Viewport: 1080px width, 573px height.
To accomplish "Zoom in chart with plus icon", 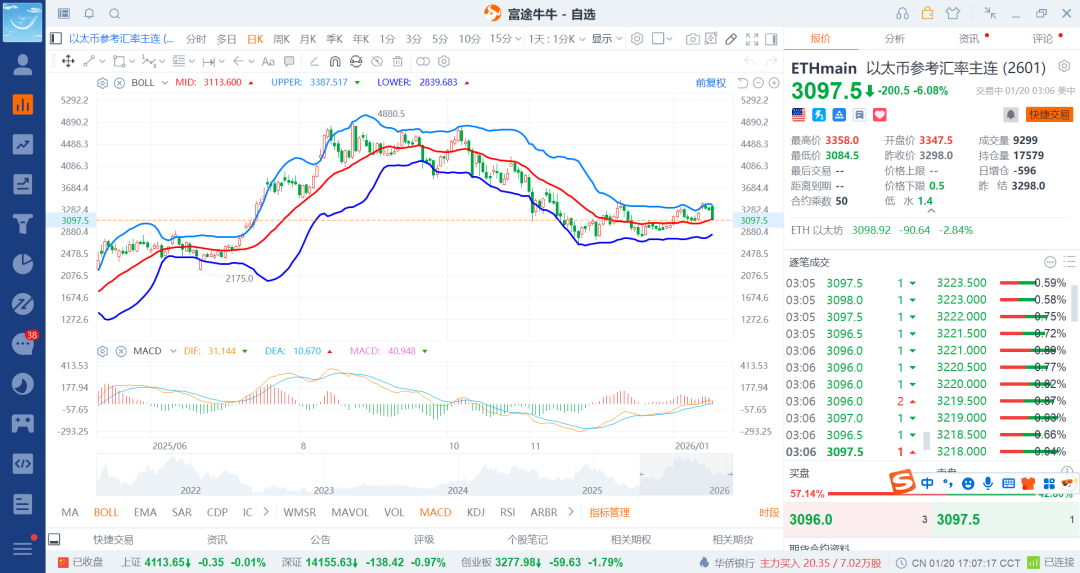I will [x=774, y=83].
